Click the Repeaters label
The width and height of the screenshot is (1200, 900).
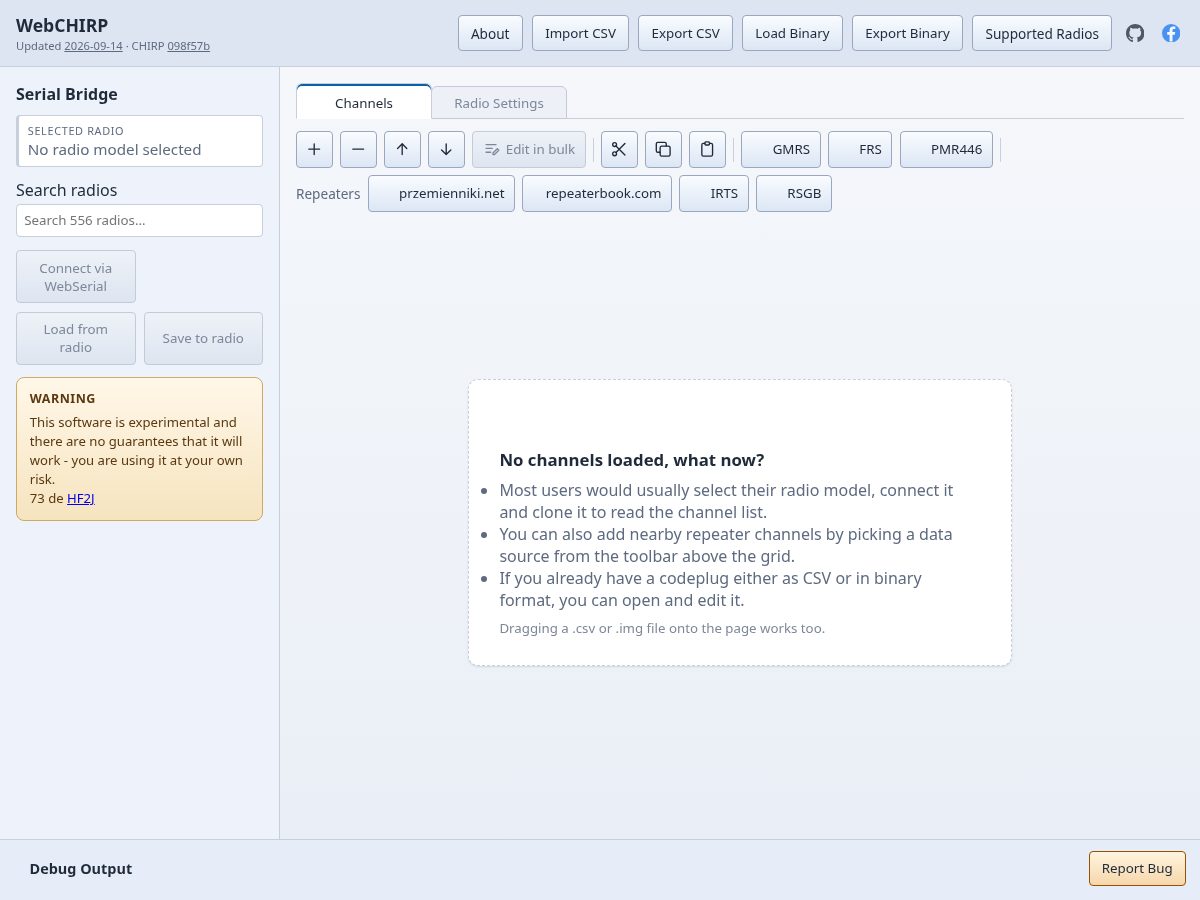pos(328,194)
